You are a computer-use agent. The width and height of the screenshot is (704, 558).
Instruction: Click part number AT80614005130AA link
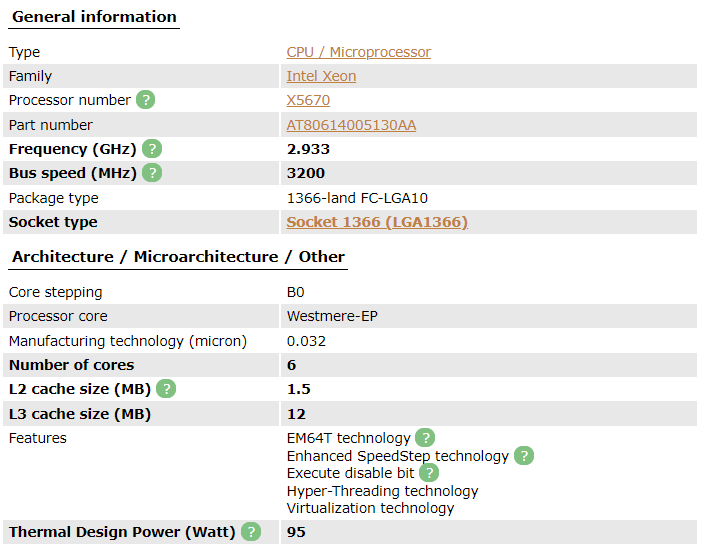[351, 125]
